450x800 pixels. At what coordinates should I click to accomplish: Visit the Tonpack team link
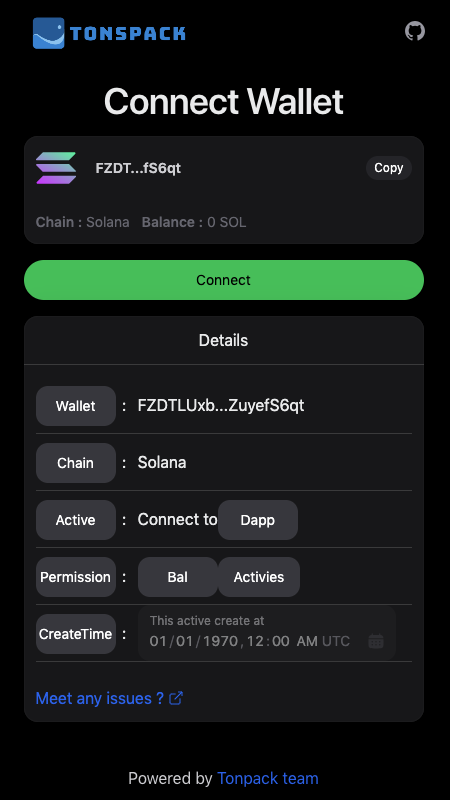(x=268, y=779)
